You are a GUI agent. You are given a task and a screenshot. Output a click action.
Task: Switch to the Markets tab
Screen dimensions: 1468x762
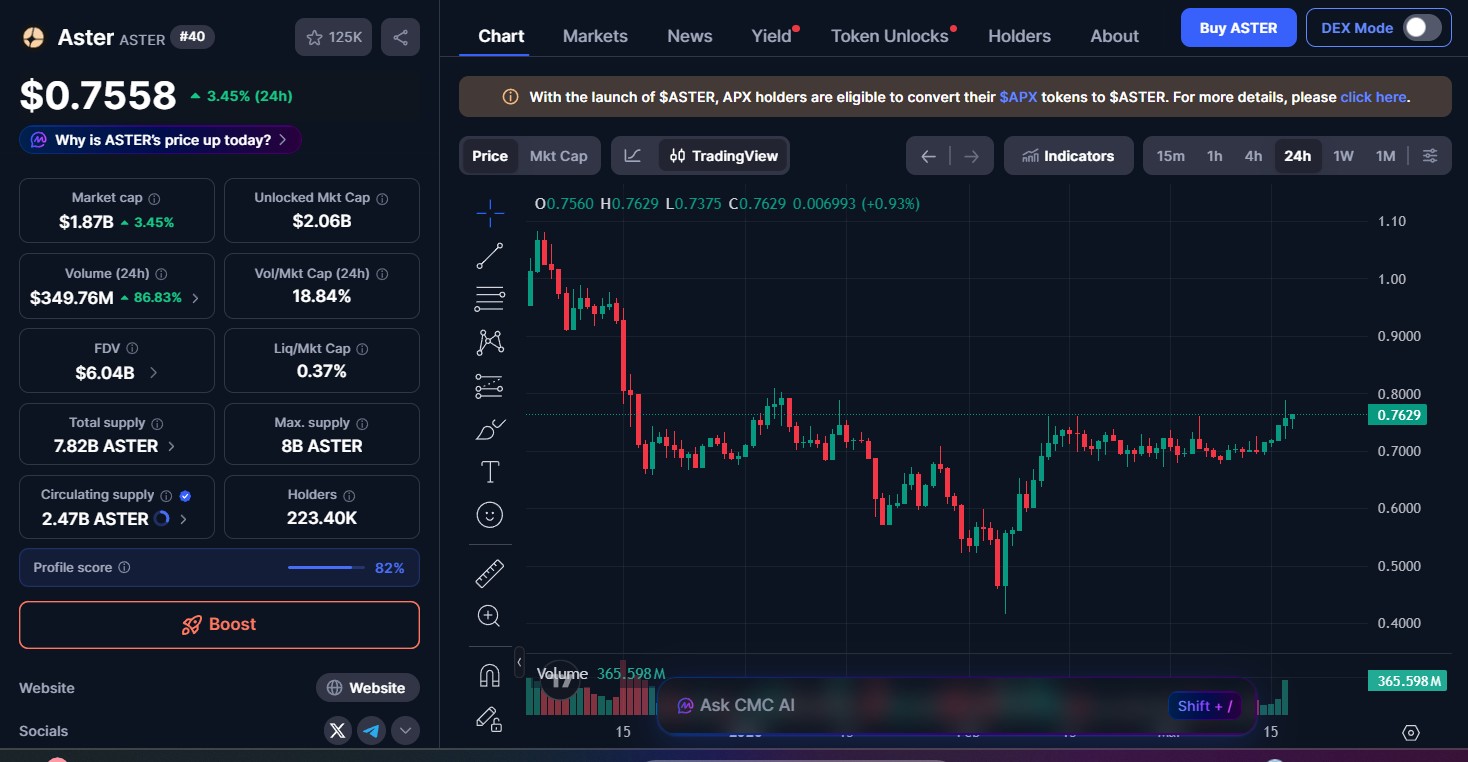[x=595, y=36]
